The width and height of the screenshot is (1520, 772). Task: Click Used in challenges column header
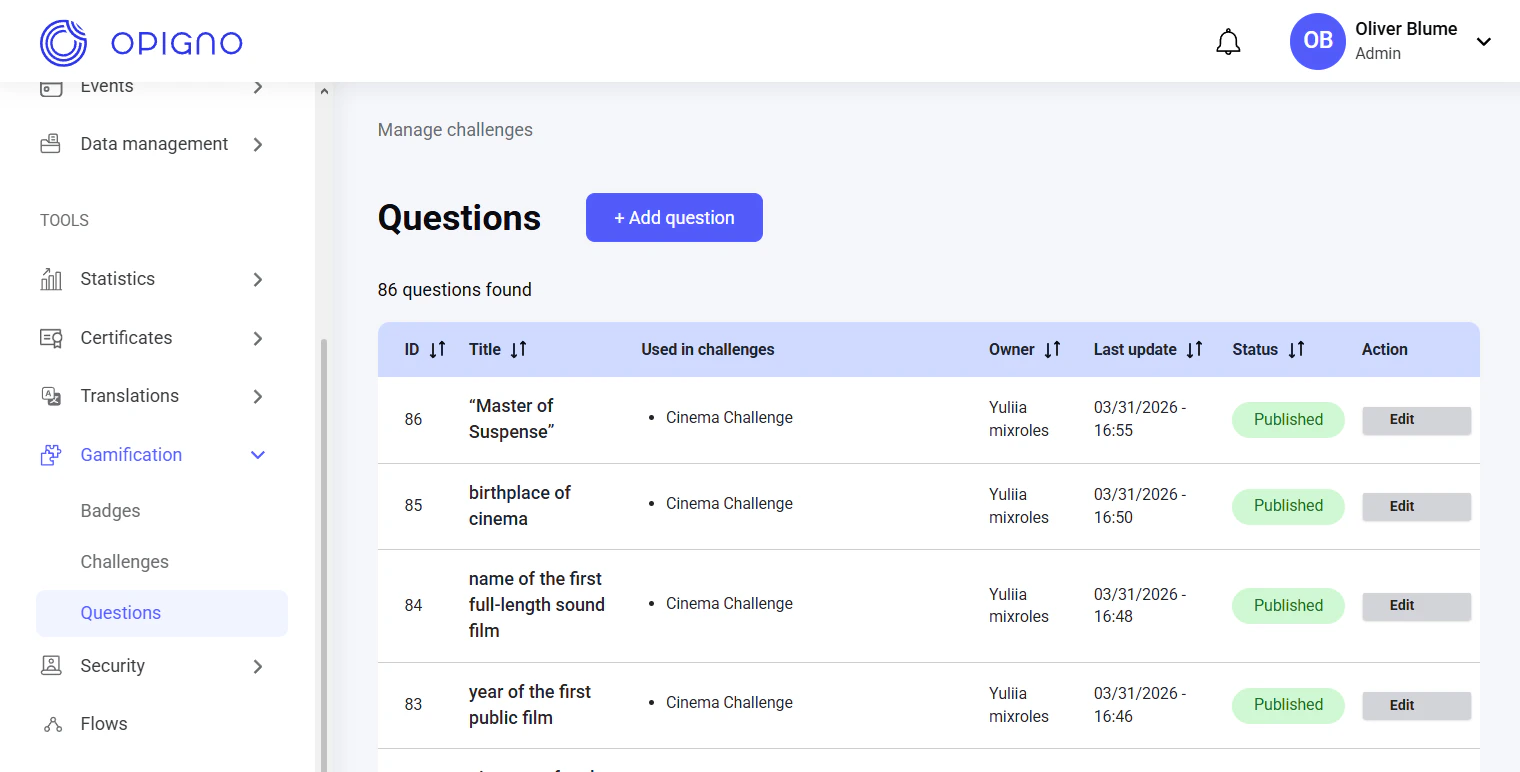pos(708,350)
